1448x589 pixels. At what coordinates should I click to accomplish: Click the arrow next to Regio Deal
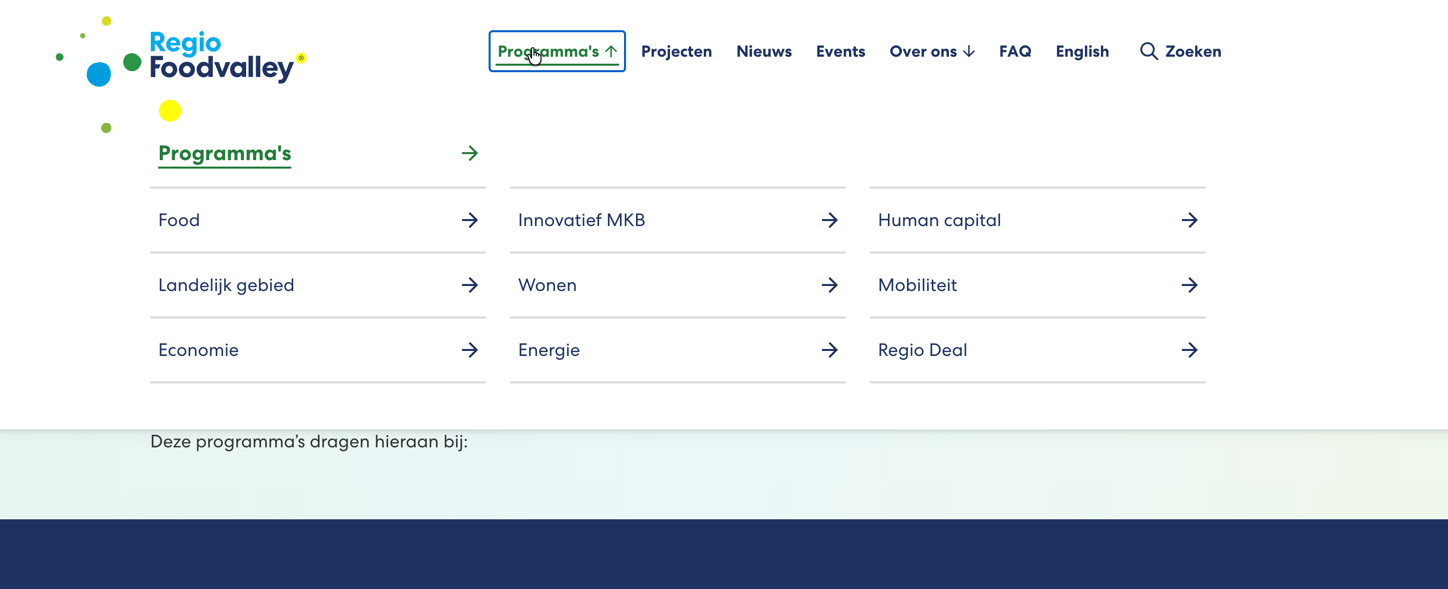coord(1189,350)
